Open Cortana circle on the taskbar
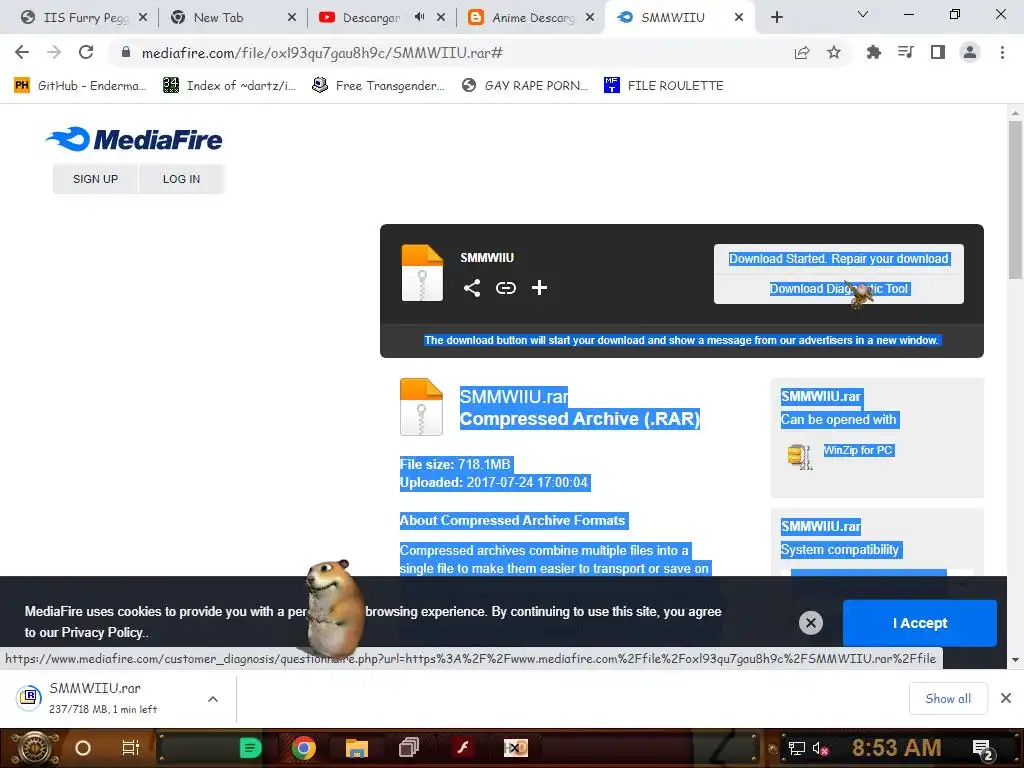Viewport: 1024px width, 768px height. pyautogui.click(x=83, y=748)
